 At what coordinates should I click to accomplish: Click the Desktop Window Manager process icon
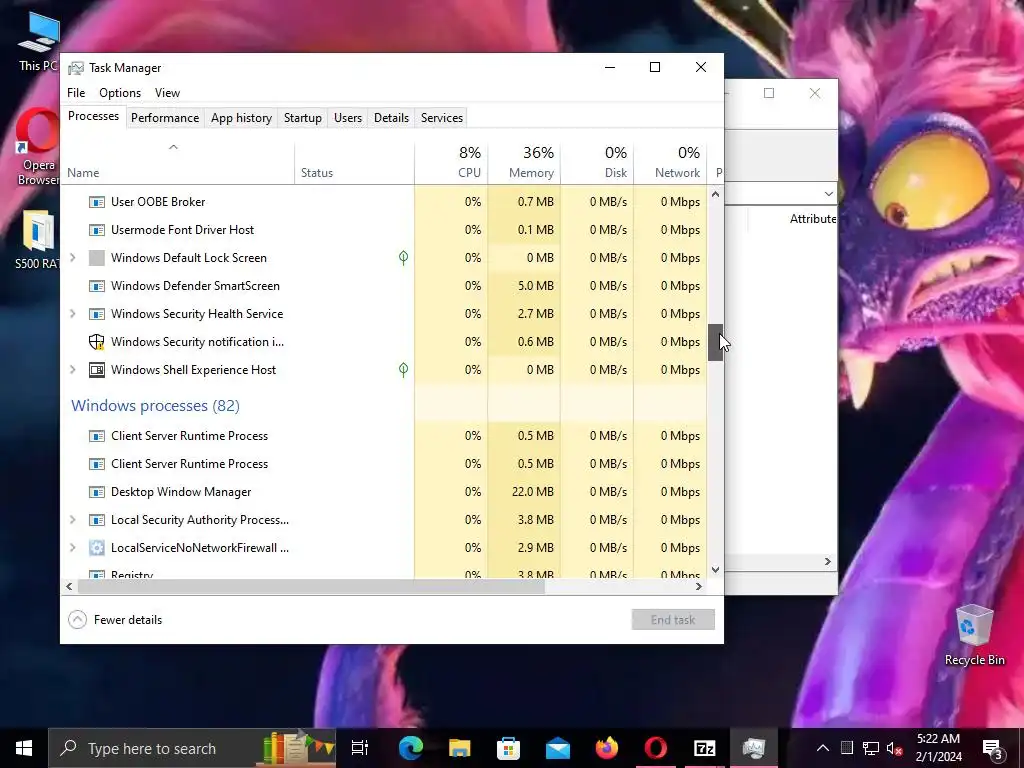click(x=97, y=492)
